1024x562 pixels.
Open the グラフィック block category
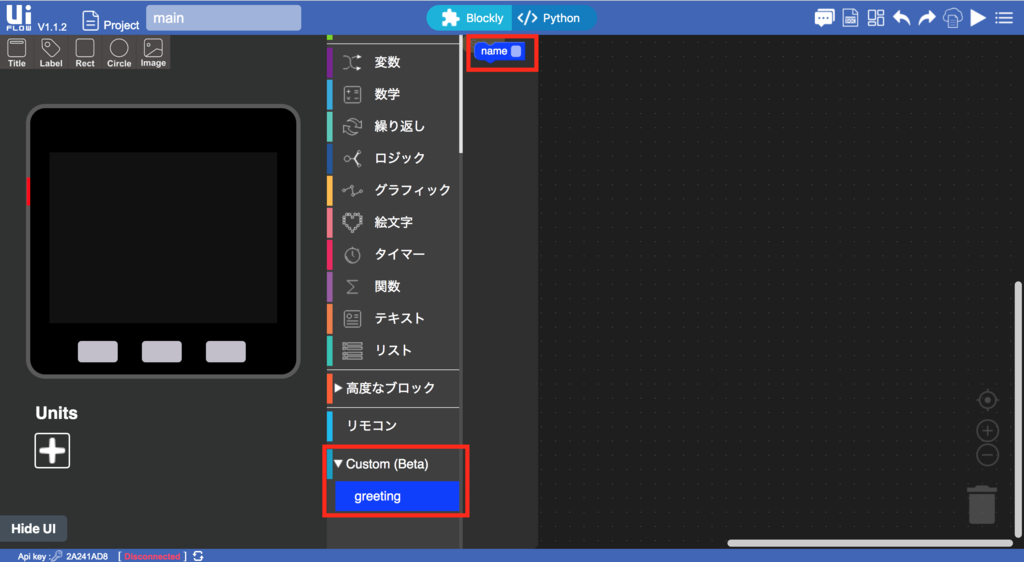pyautogui.click(x=393, y=190)
